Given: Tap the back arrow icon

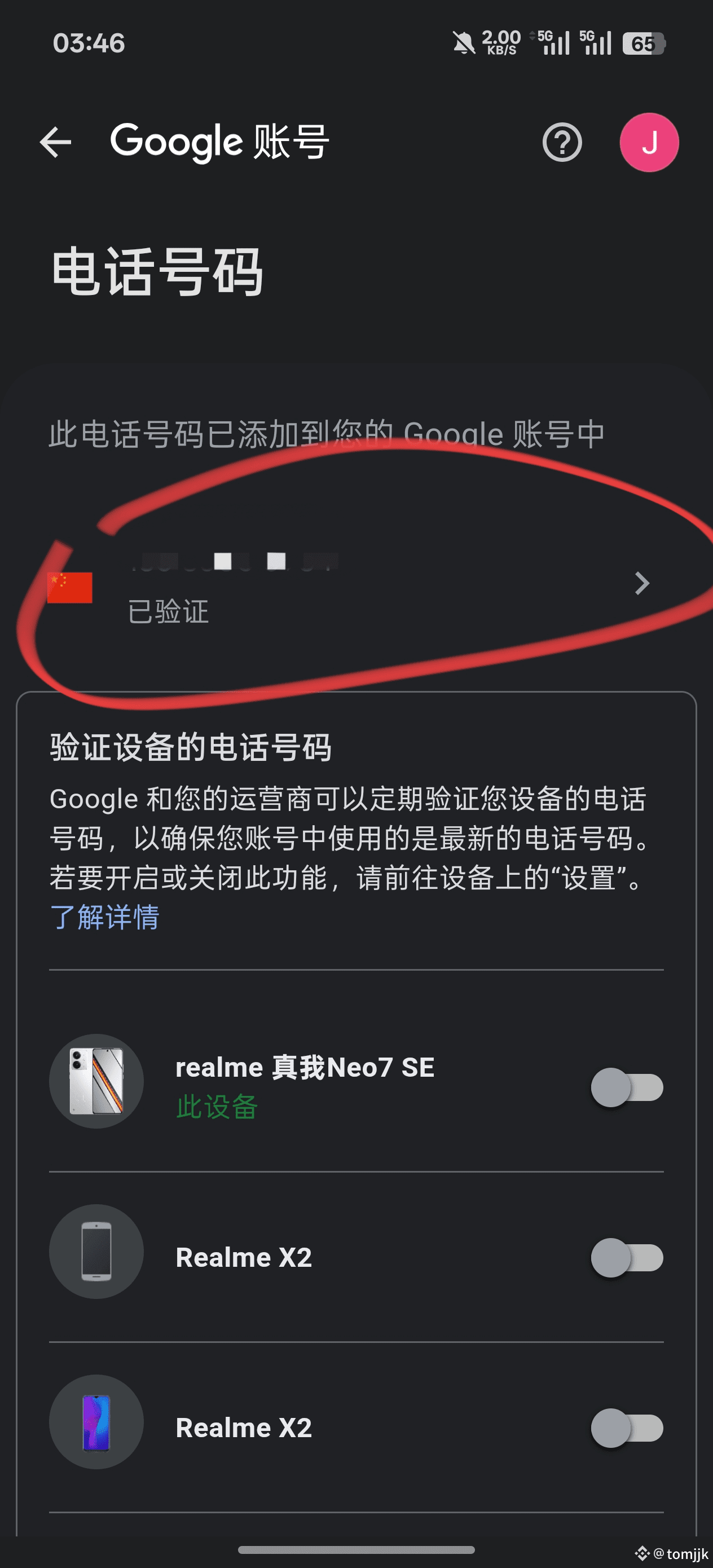Looking at the screenshot, I should pyautogui.click(x=55, y=143).
